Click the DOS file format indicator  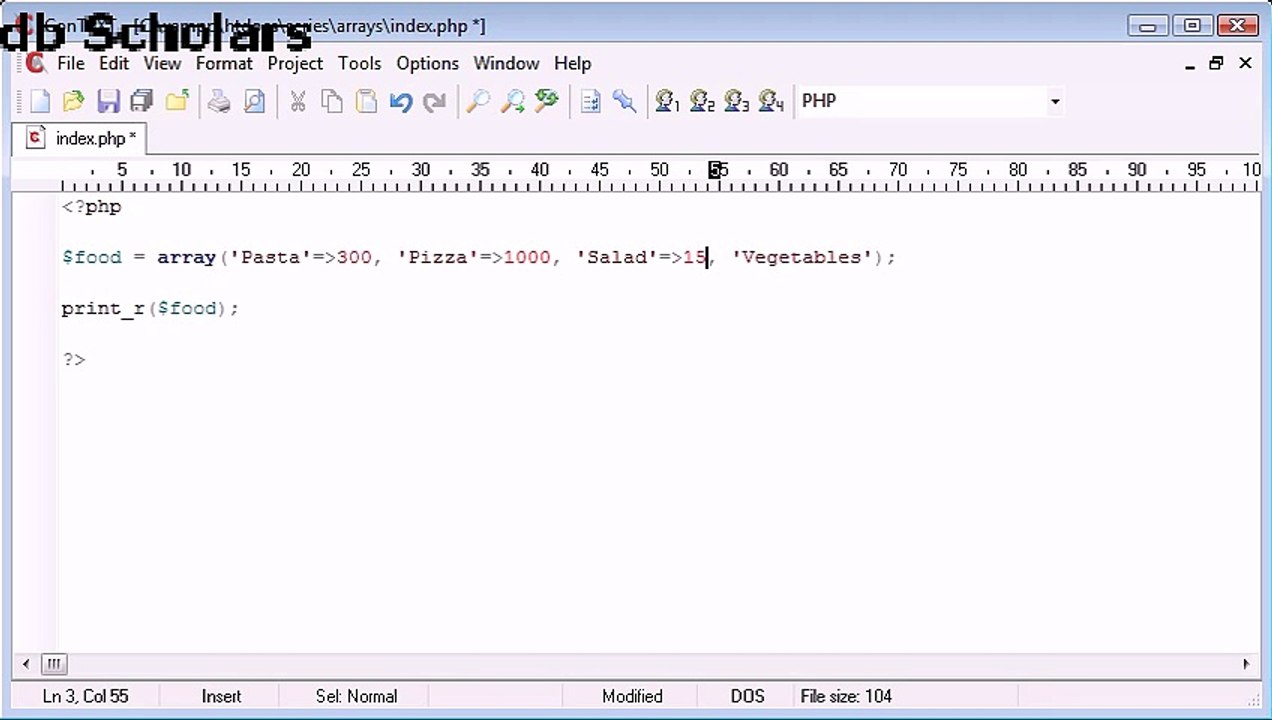(747, 696)
